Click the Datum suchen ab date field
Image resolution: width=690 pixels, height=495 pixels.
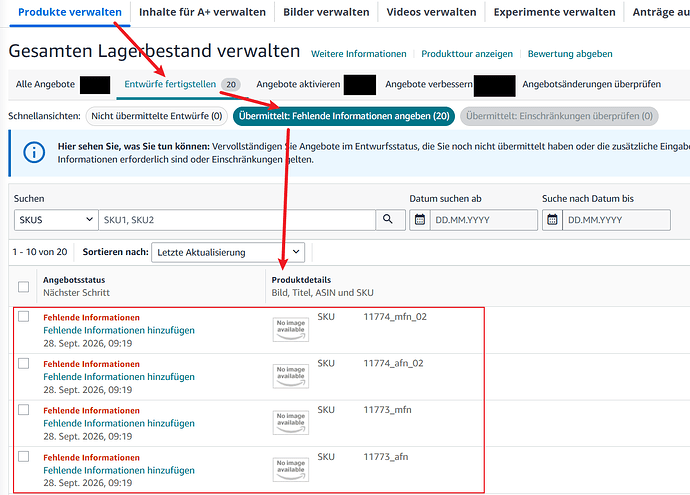484,220
